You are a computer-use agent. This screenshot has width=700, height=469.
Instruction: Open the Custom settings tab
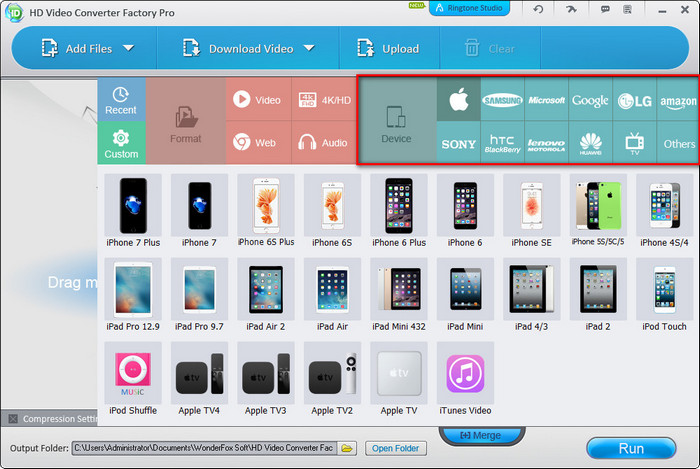point(121,142)
